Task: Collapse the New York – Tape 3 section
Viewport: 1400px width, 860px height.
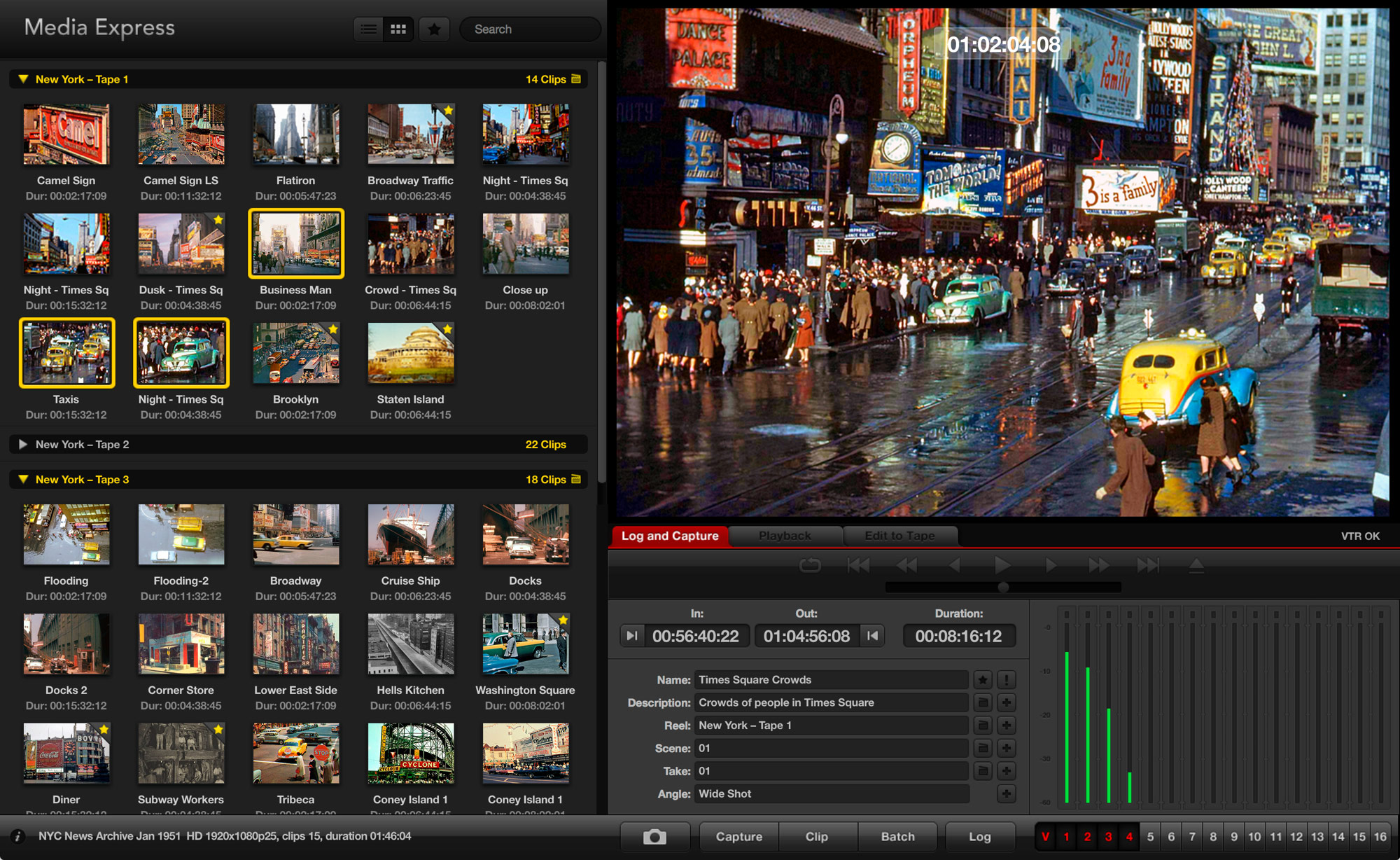Action: [23, 480]
